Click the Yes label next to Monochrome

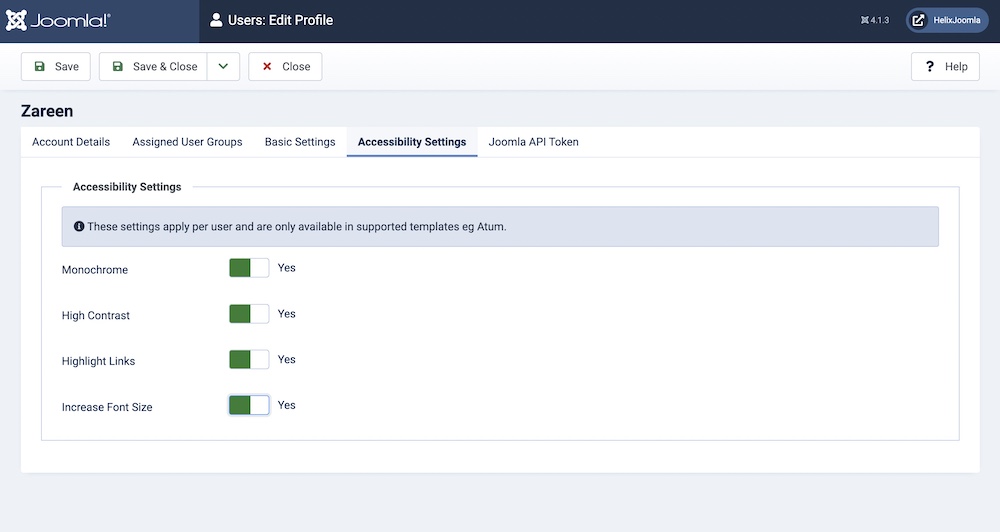tap(287, 268)
